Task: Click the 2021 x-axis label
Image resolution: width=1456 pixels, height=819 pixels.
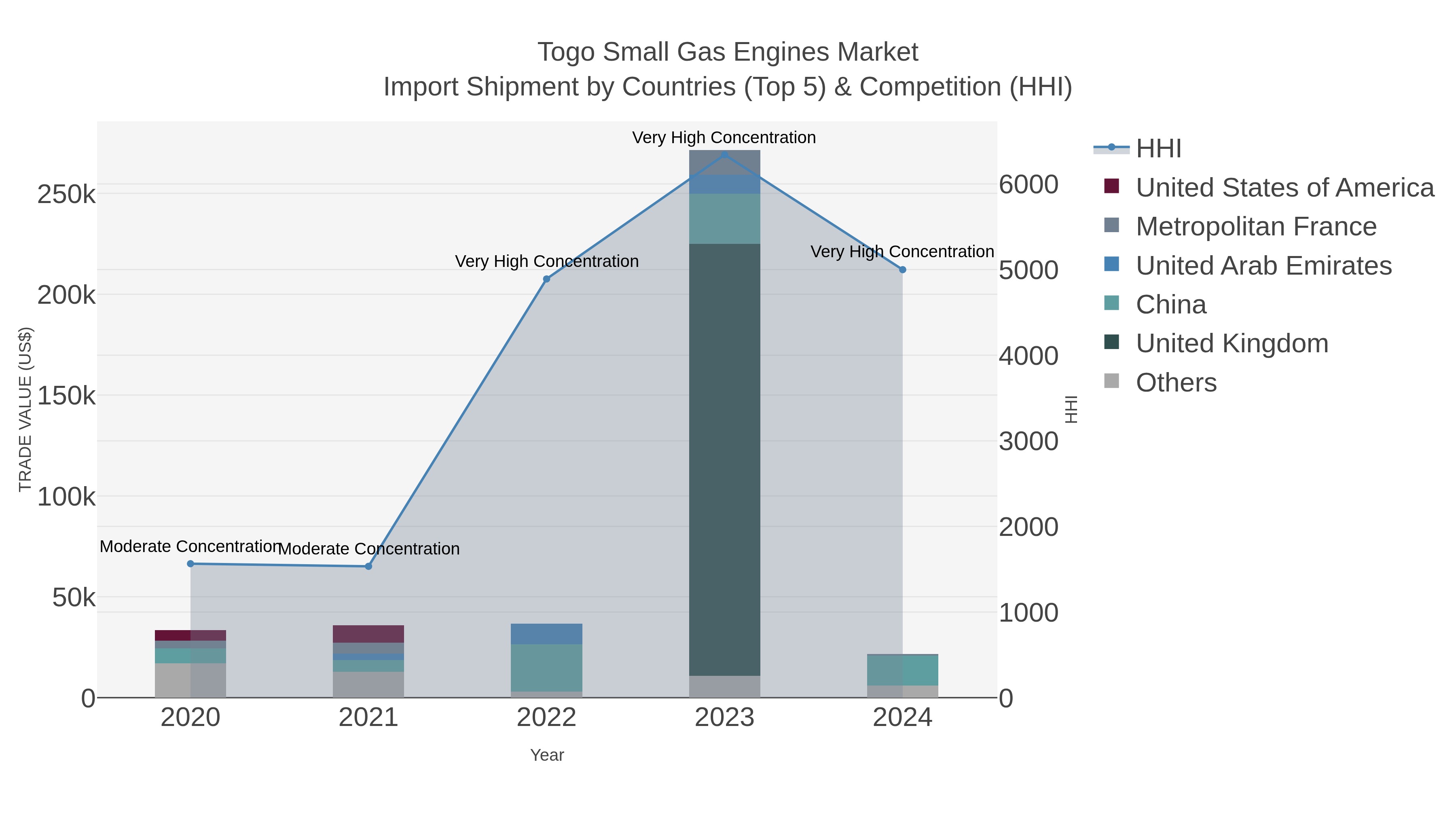Action: 368,718
